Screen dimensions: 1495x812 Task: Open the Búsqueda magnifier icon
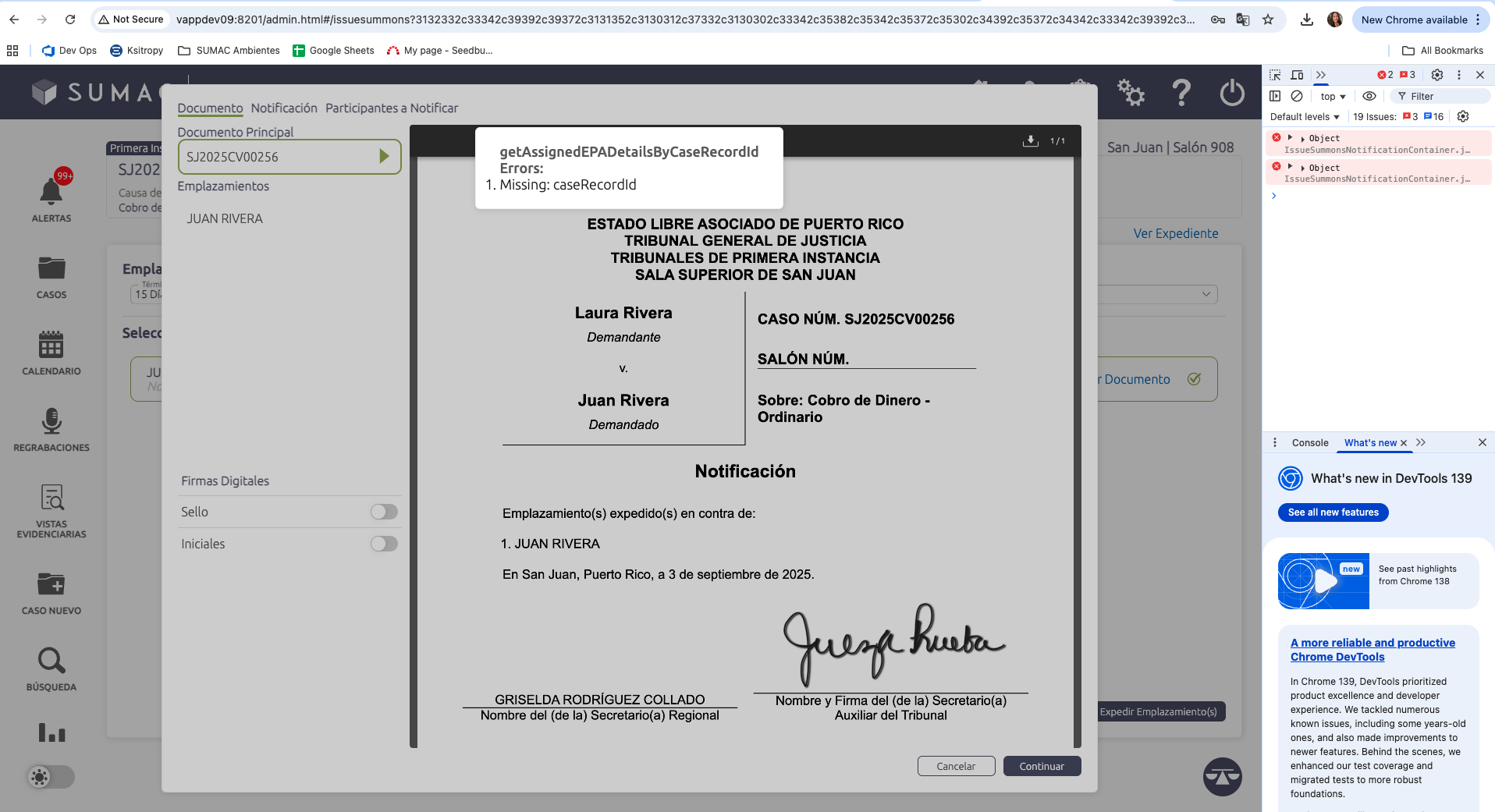click(51, 661)
